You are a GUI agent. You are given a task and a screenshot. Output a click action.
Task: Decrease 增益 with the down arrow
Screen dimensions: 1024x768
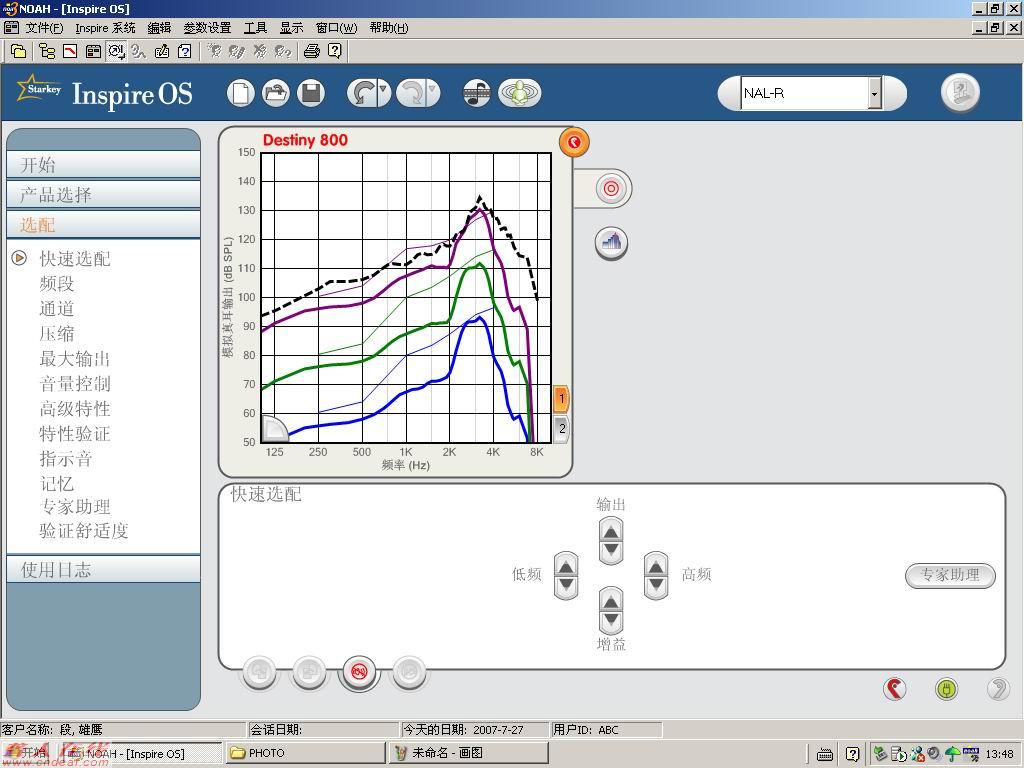[x=611, y=620]
